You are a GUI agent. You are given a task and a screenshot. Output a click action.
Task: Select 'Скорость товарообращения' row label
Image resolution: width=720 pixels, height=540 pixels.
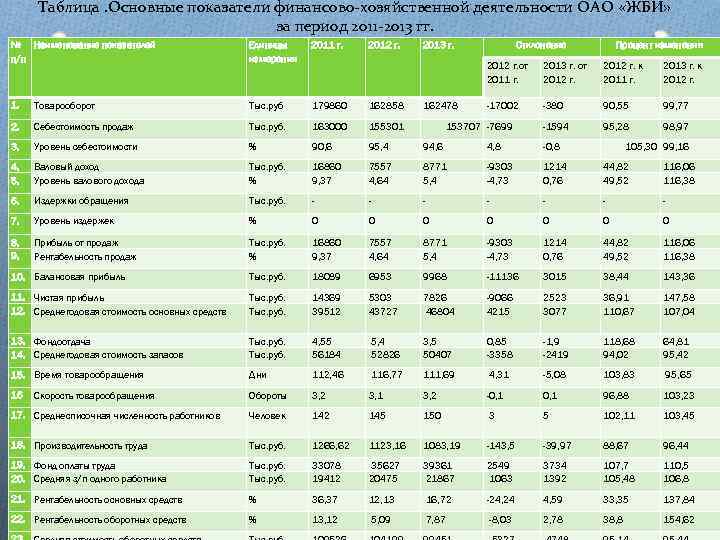point(94,395)
